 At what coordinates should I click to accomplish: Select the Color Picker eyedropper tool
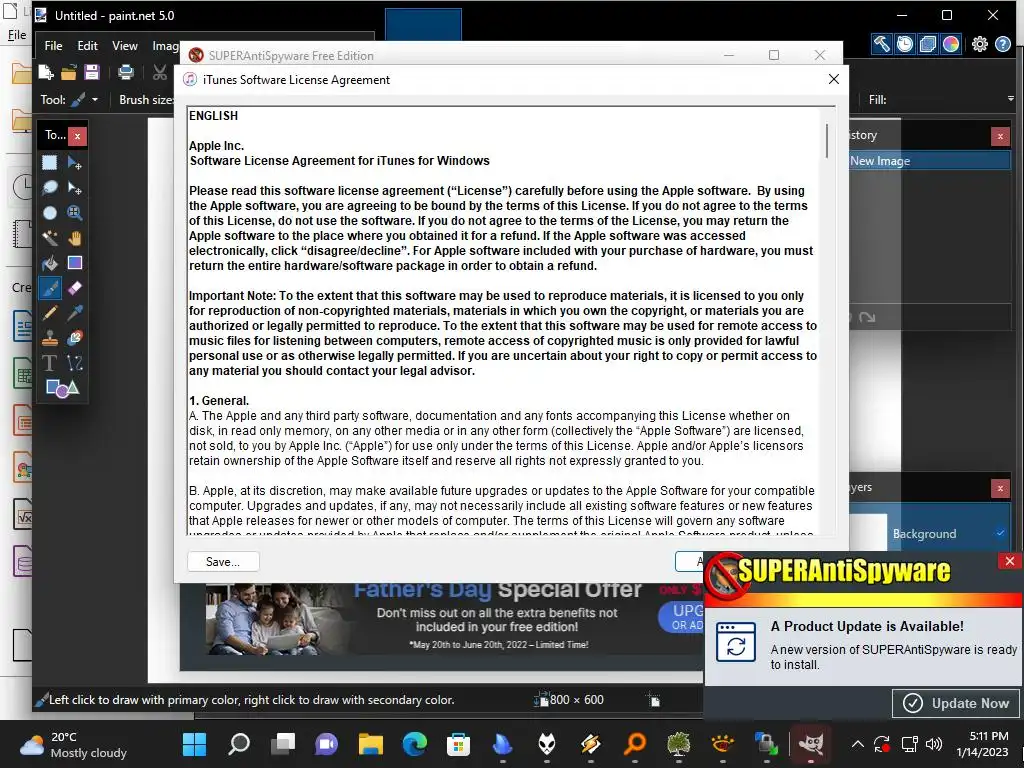[x=75, y=313]
